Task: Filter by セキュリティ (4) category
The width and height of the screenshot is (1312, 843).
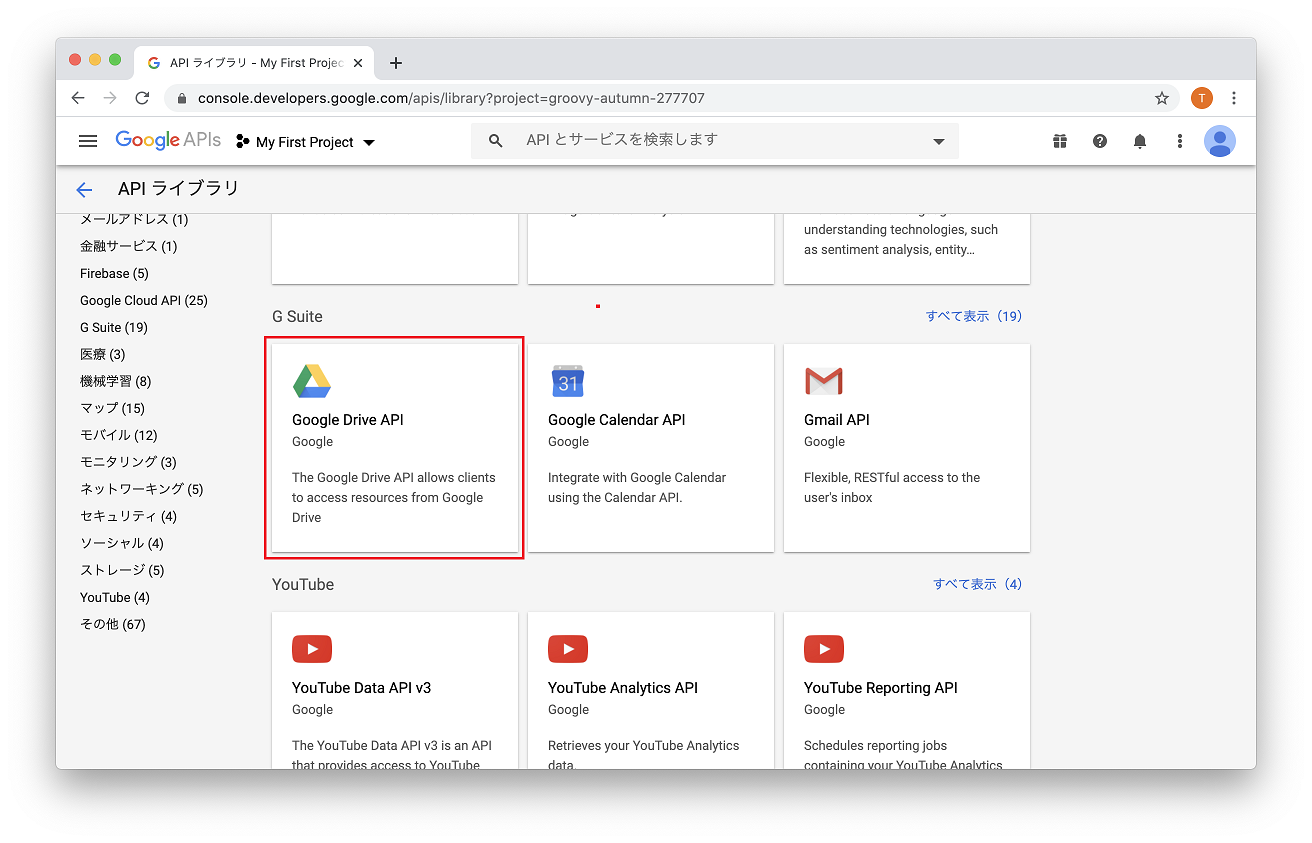Action: pyautogui.click(x=129, y=516)
